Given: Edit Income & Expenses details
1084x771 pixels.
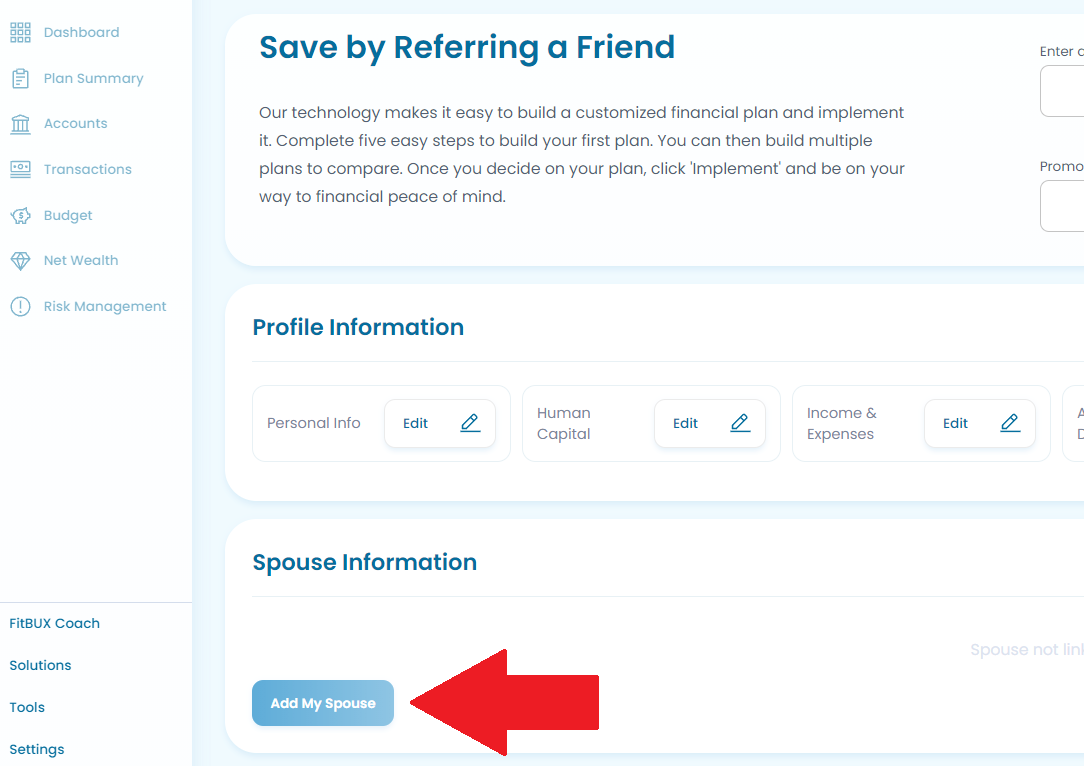Looking at the screenshot, I should click(x=980, y=423).
